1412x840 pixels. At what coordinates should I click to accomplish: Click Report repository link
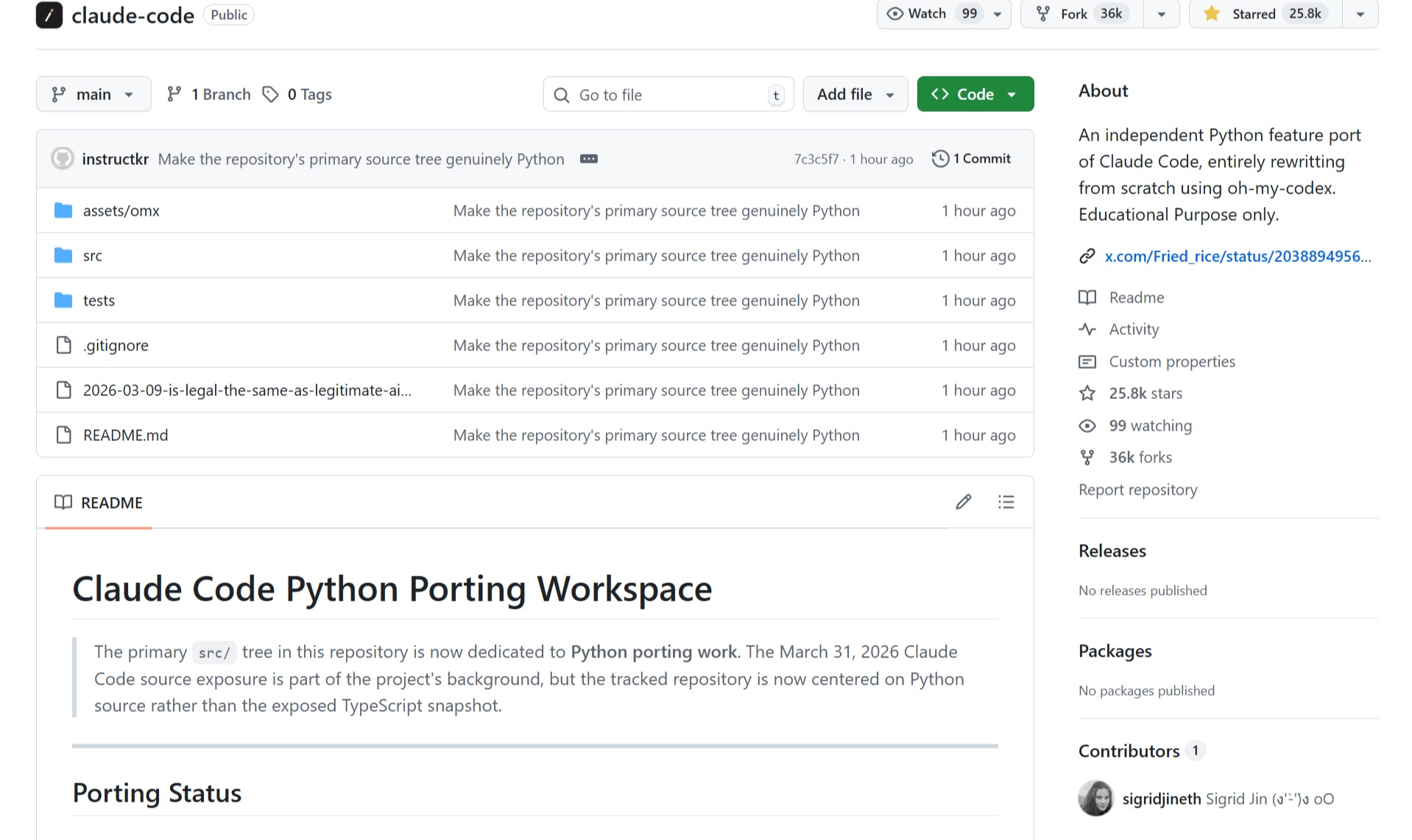pyautogui.click(x=1137, y=490)
